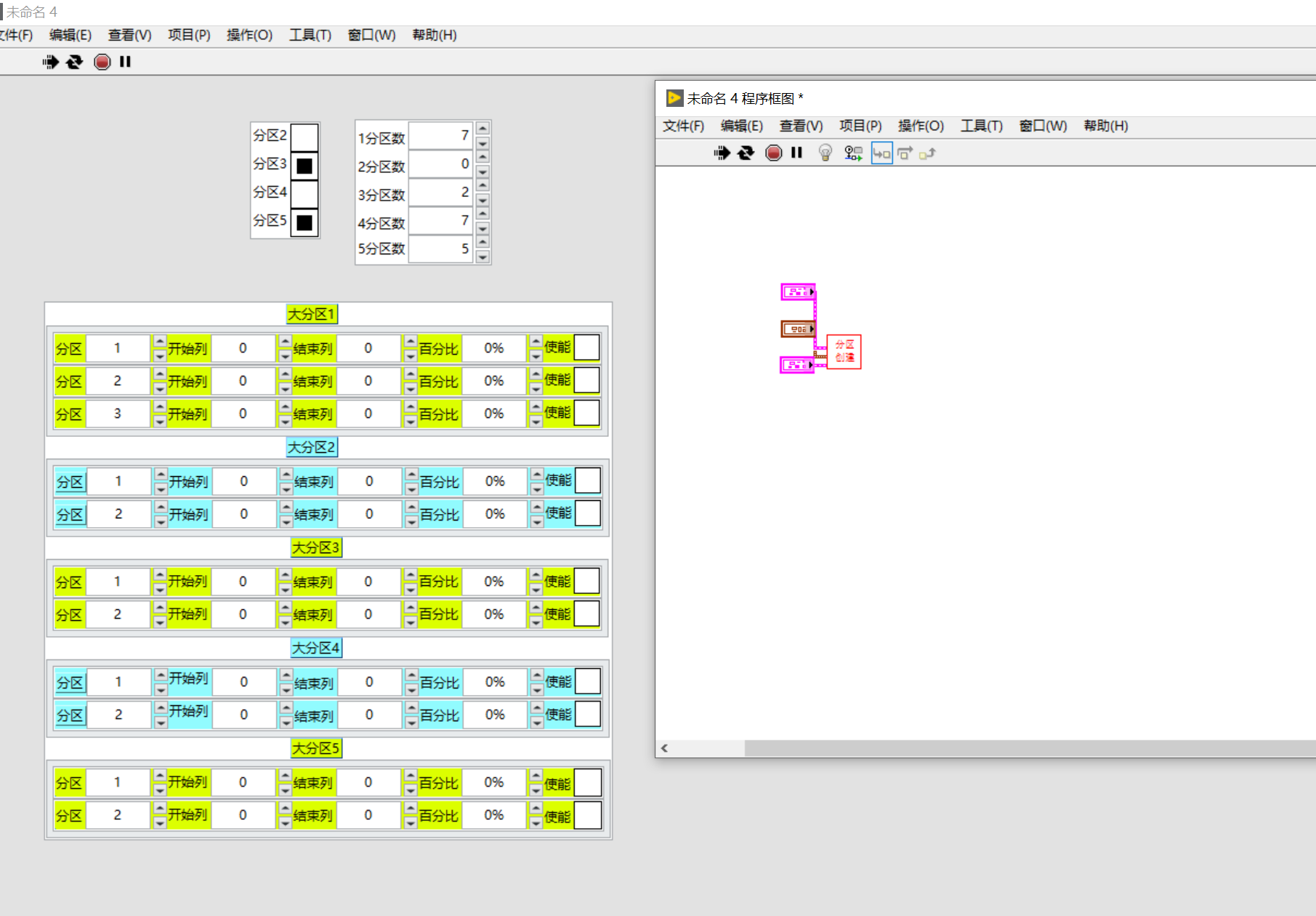
Task: Toggle the 分区2 boolean
Action: point(304,137)
